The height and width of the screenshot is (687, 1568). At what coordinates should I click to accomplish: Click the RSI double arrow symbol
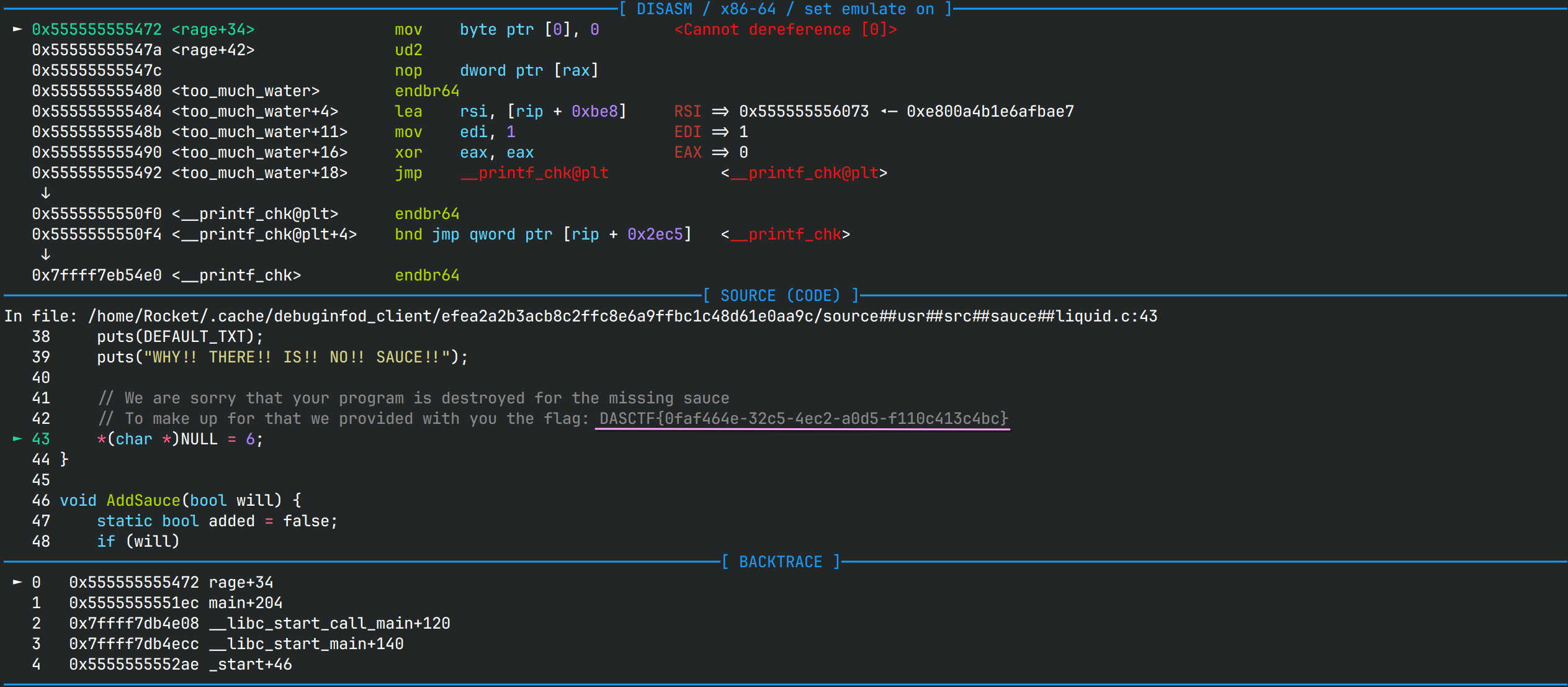point(720,111)
